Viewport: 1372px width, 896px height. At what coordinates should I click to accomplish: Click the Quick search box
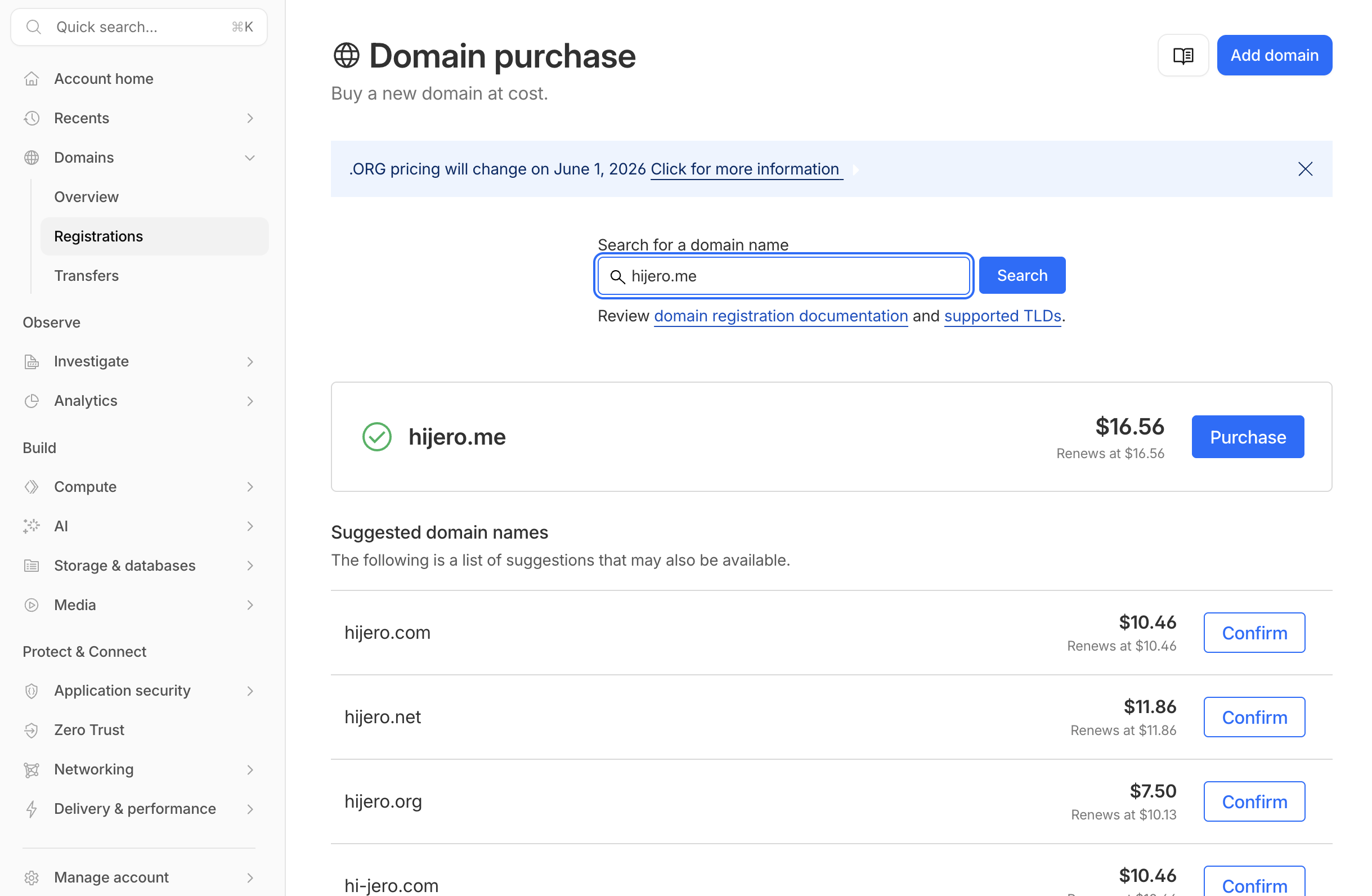pos(139,27)
